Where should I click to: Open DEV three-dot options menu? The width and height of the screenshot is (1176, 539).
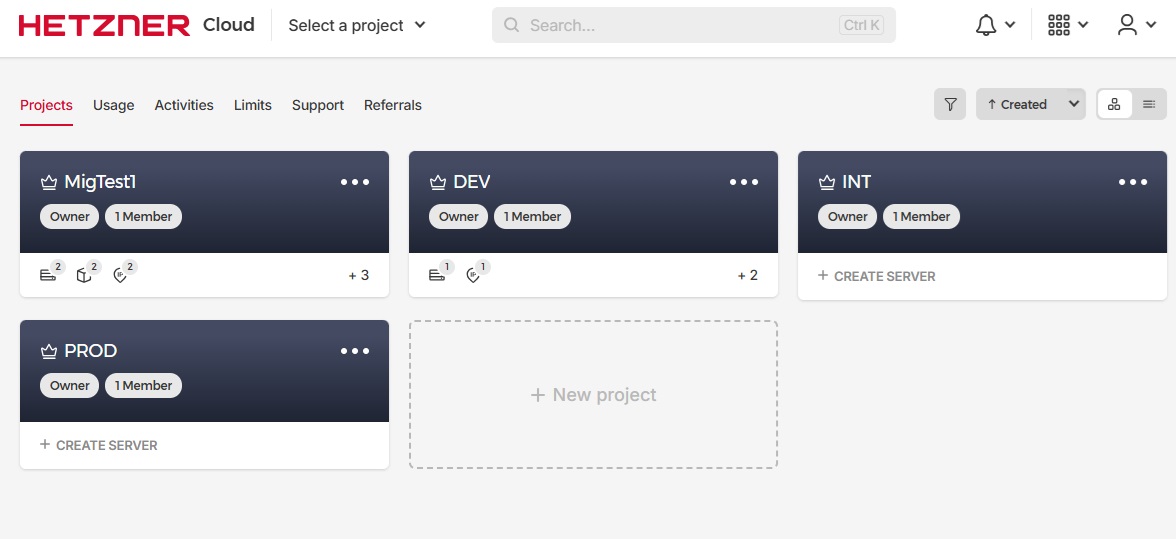pos(744,182)
